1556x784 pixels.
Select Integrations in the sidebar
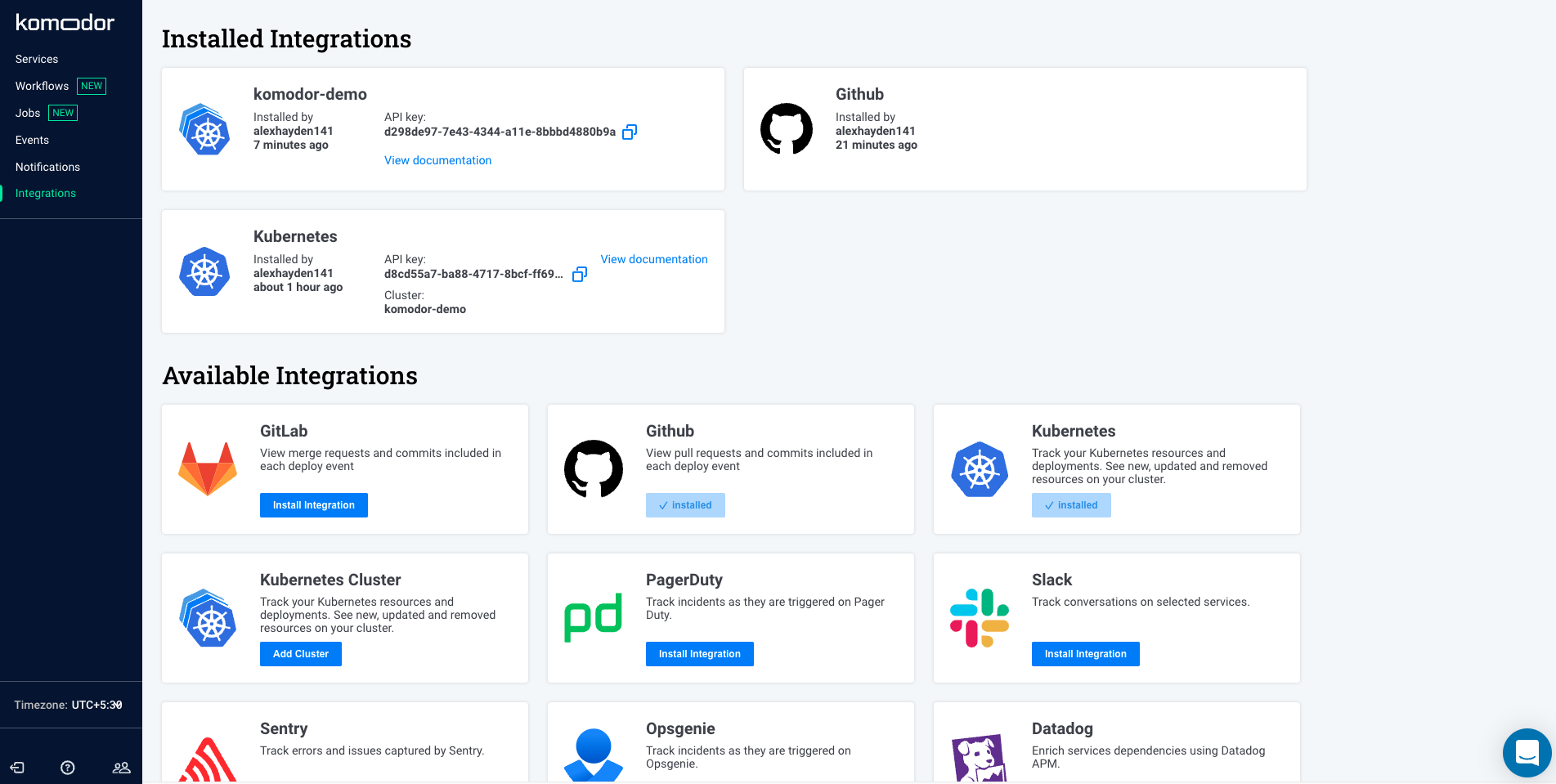click(46, 193)
